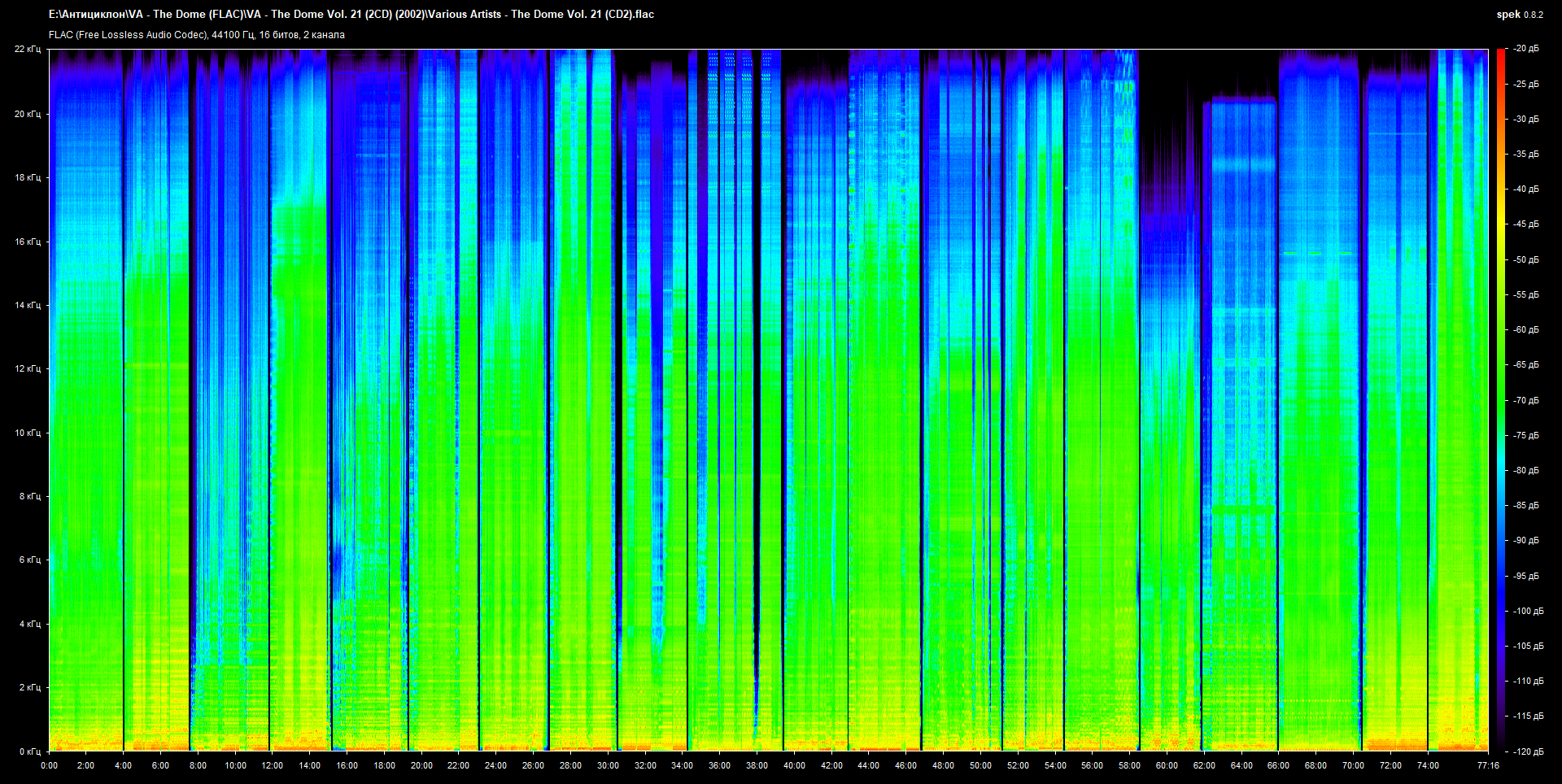
Task: Click the -50 dB scale label
Action: click(x=1525, y=259)
